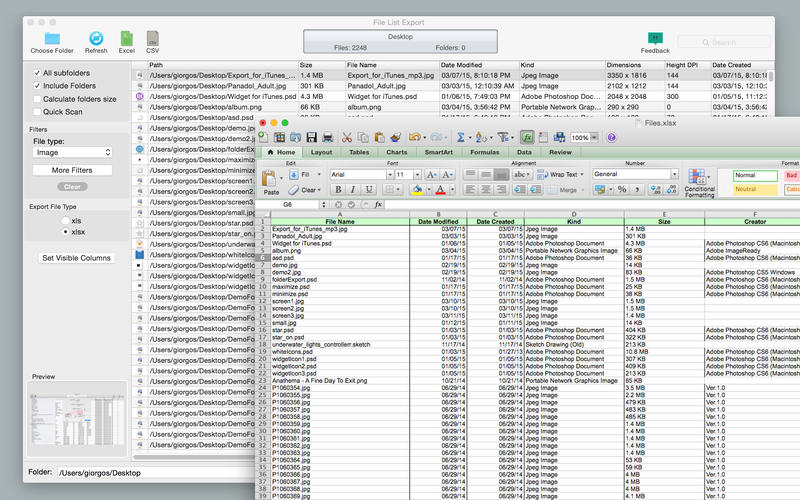
Task: Click the scissors Cut icon in Excel toolbar
Action: [346, 137]
